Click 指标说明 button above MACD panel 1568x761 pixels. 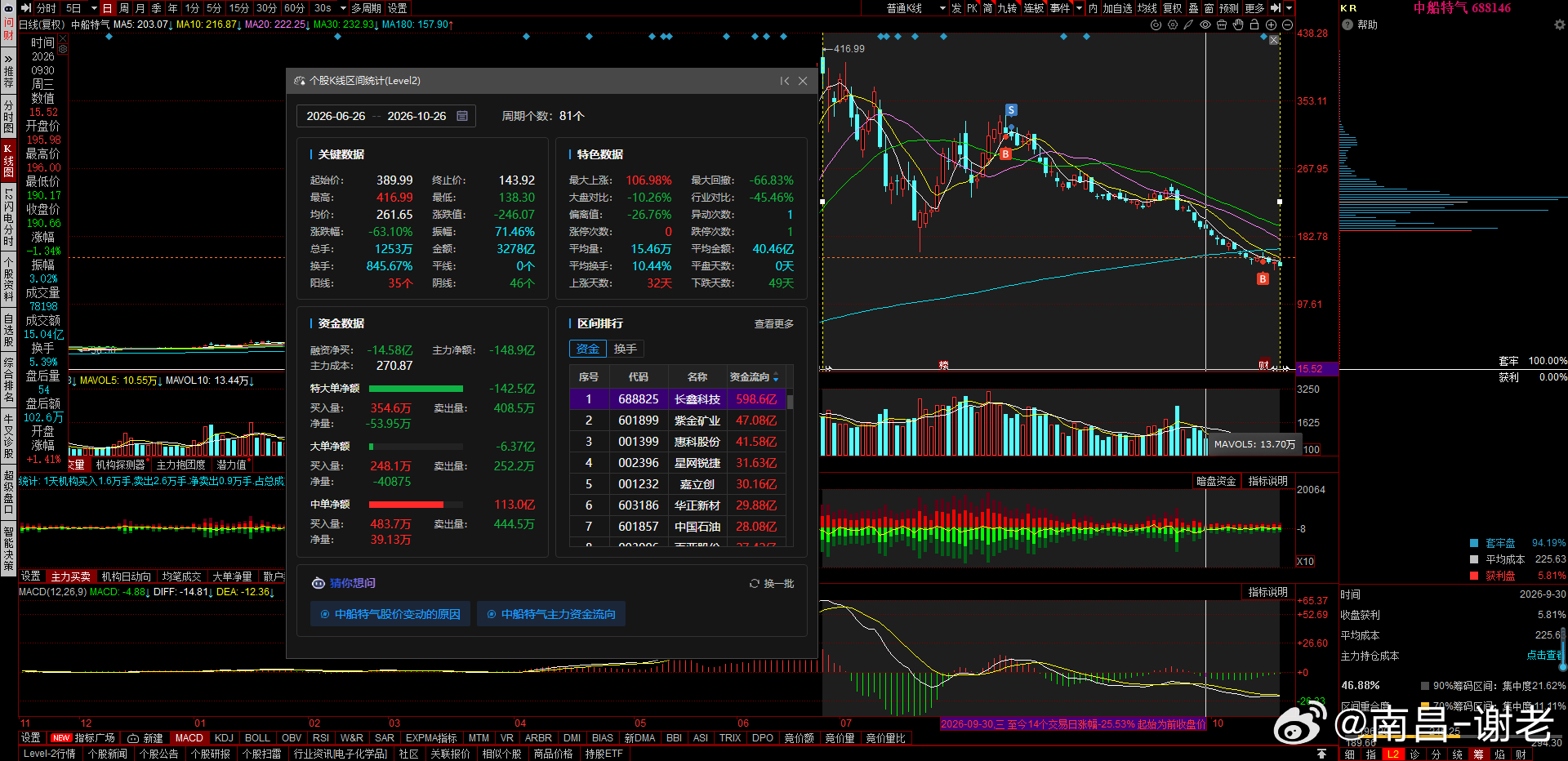(x=1267, y=593)
